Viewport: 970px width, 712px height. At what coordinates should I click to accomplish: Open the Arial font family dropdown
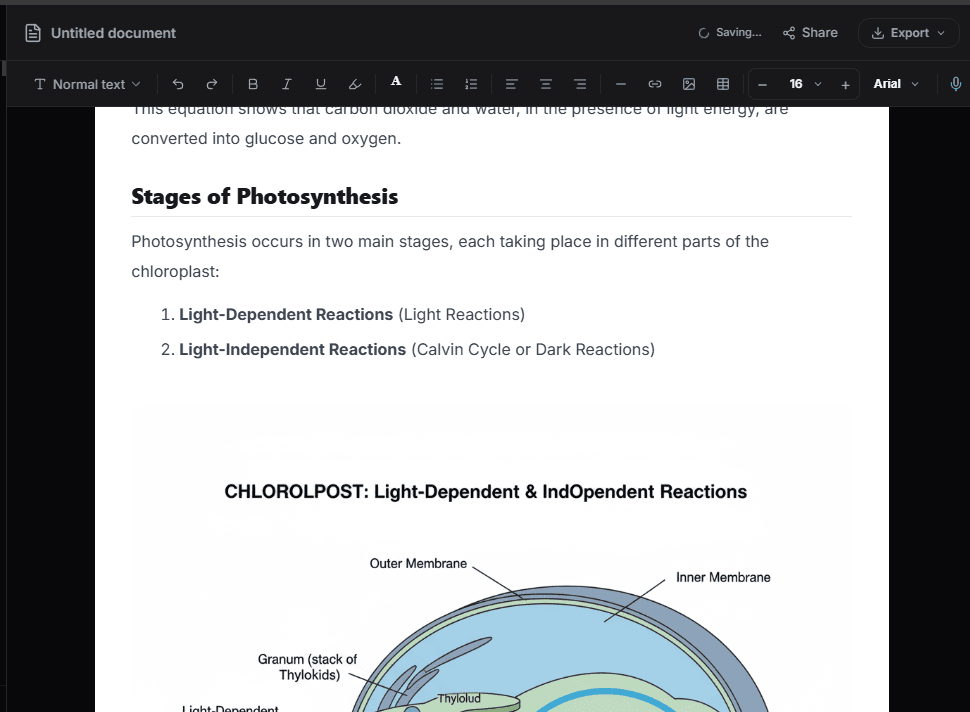[x=896, y=84]
